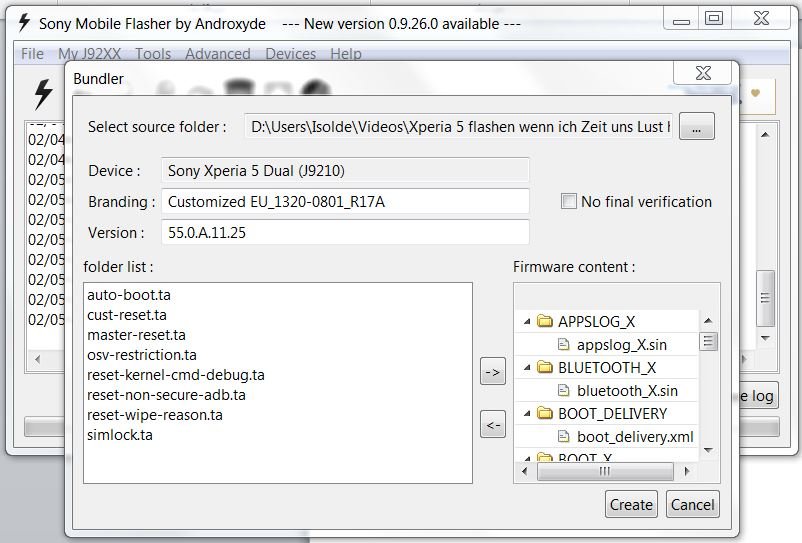
Task: Select master-reset.ta in folder list
Action: click(x=137, y=335)
